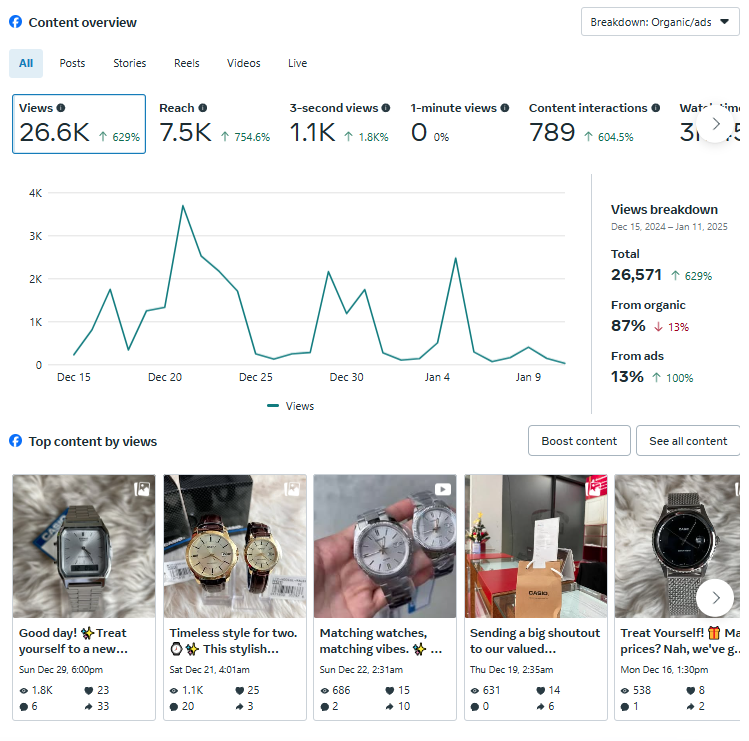Click the See all content button
Screen dimensions: 749x741
(688, 441)
